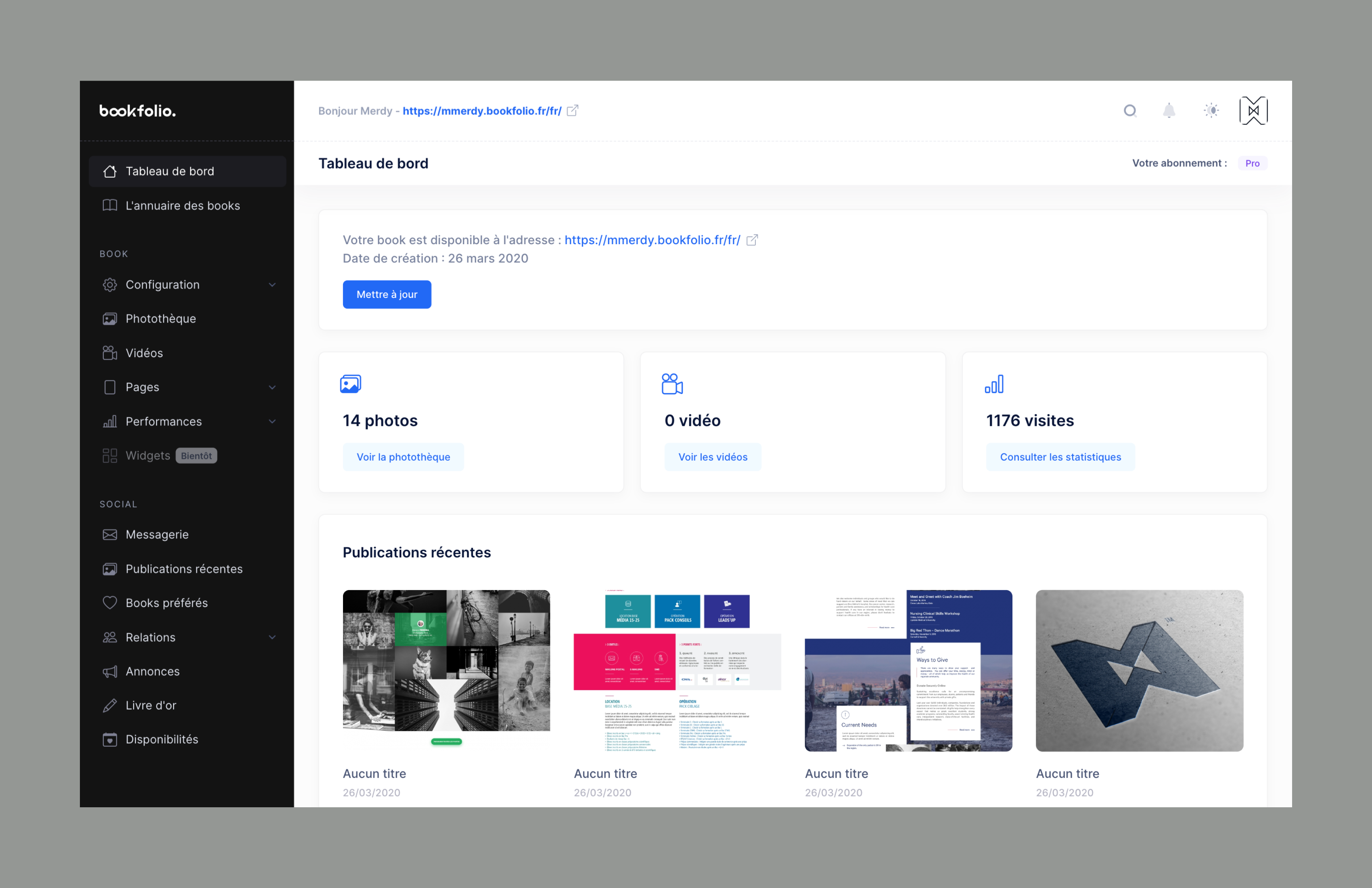Click the calendar icon for Disponibilités
The height and width of the screenshot is (888, 1372).
(x=109, y=739)
